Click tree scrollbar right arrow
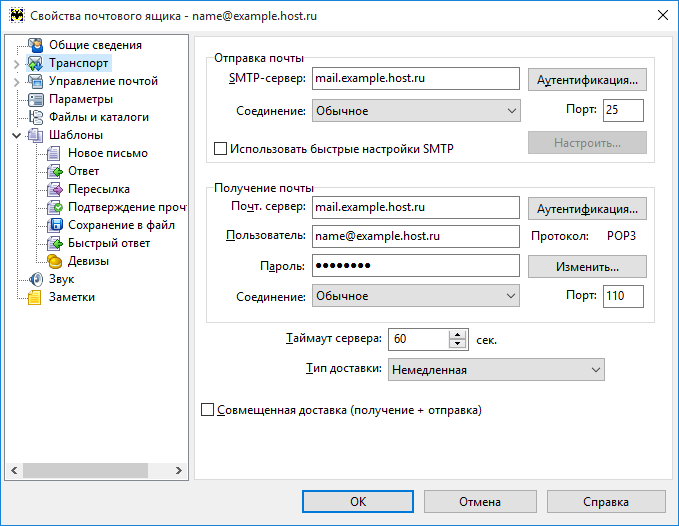 [x=179, y=470]
